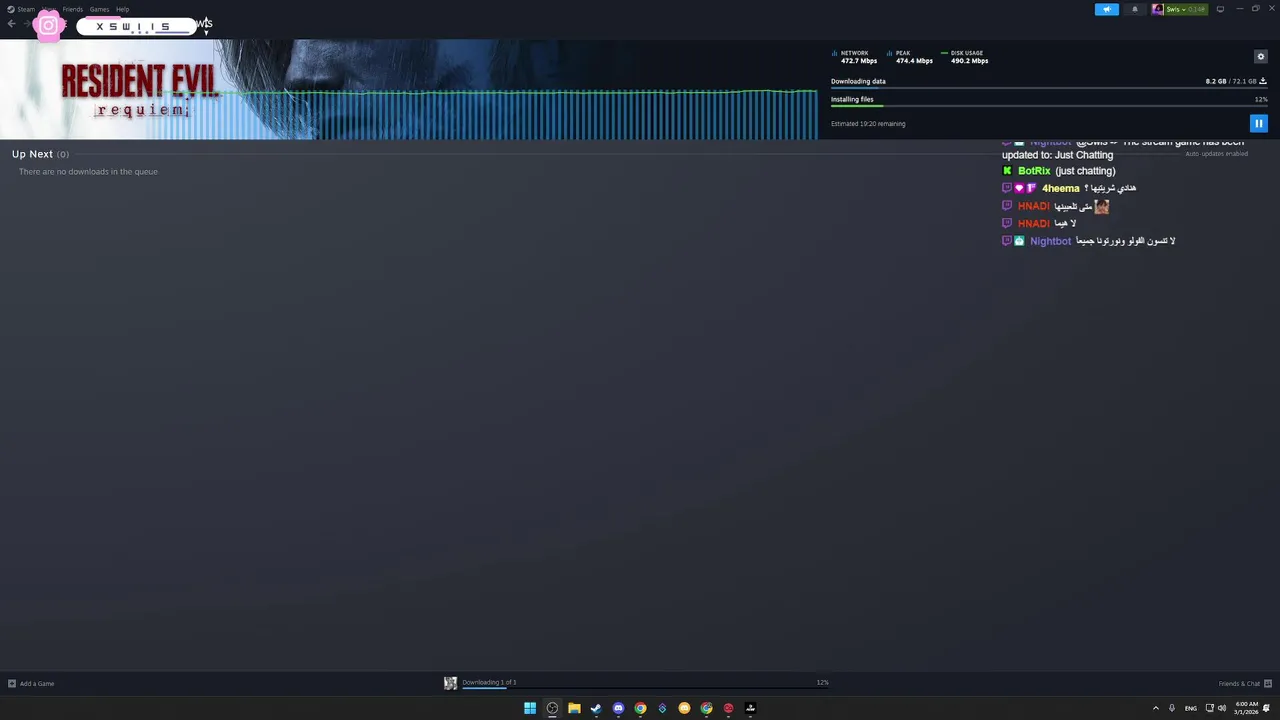Pause the Resident Evil Requiem download
This screenshot has width=1280, height=720.
click(1259, 123)
